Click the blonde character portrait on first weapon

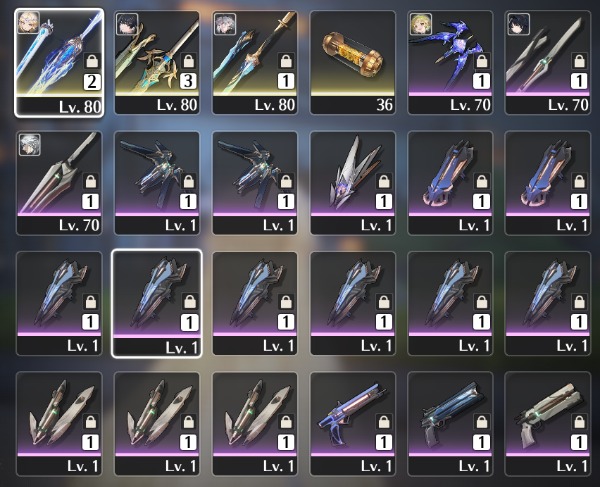pyautogui.click(x=29, y=23)
